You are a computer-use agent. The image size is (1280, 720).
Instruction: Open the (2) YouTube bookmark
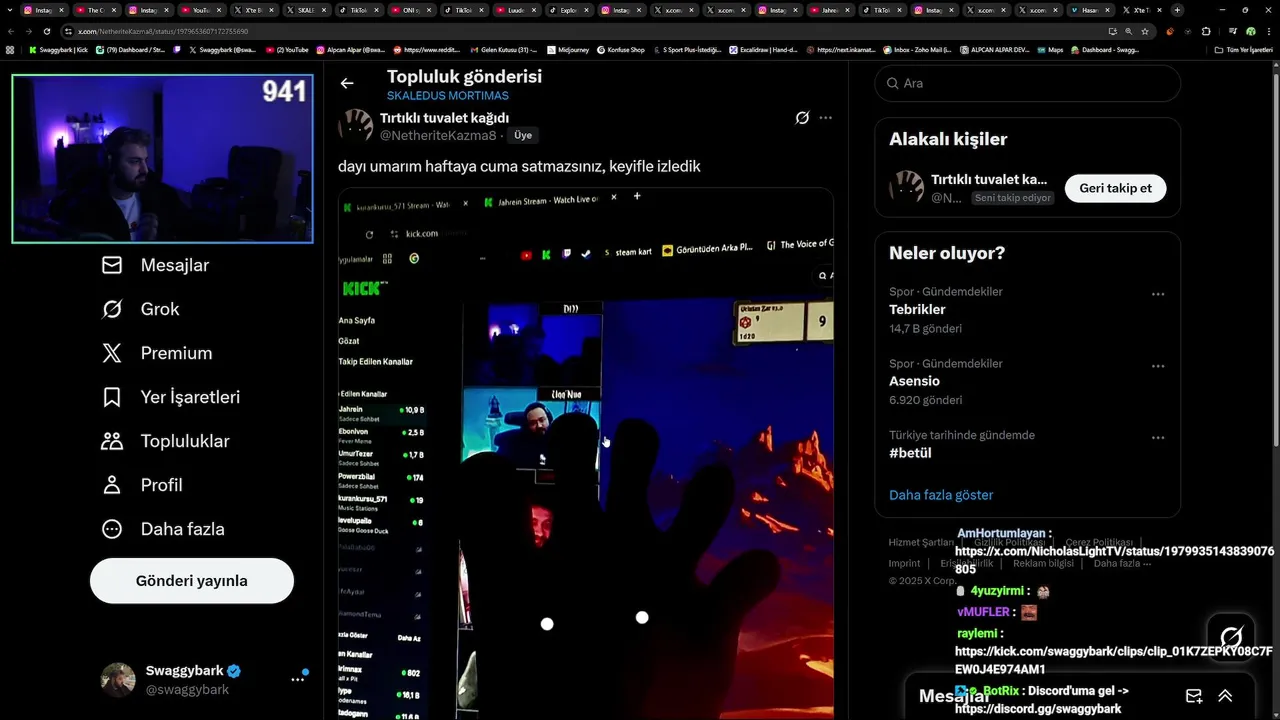[x=287, y=50]
